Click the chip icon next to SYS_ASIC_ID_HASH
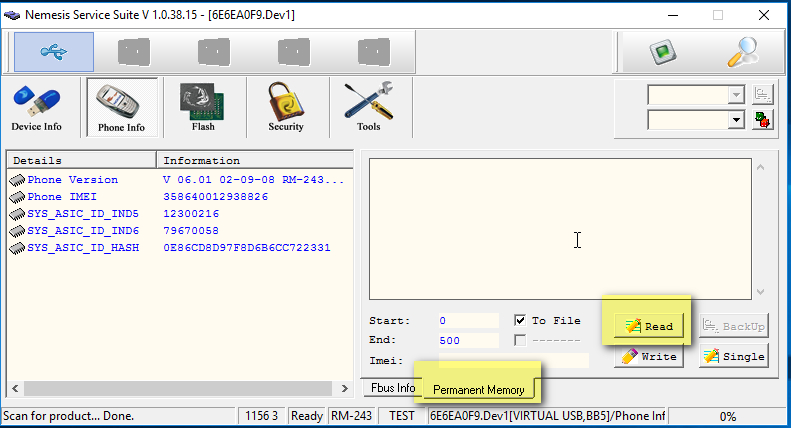791x428 pixels. 17,248
